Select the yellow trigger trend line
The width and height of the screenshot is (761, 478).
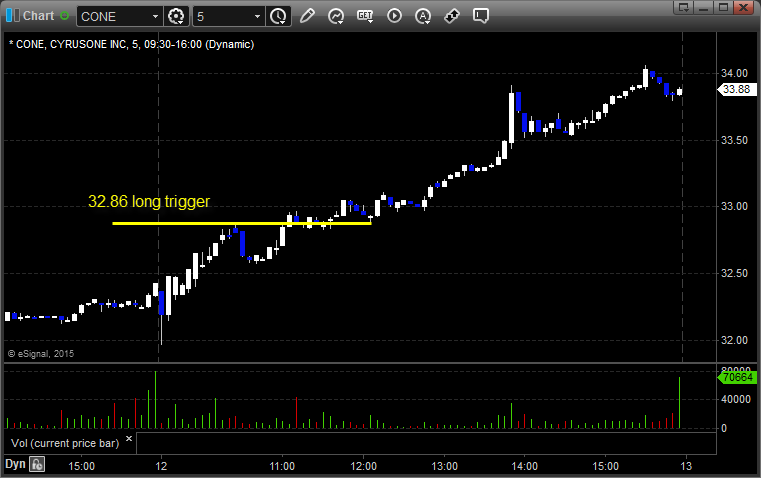pyautogui.click(x=242, y=223)
